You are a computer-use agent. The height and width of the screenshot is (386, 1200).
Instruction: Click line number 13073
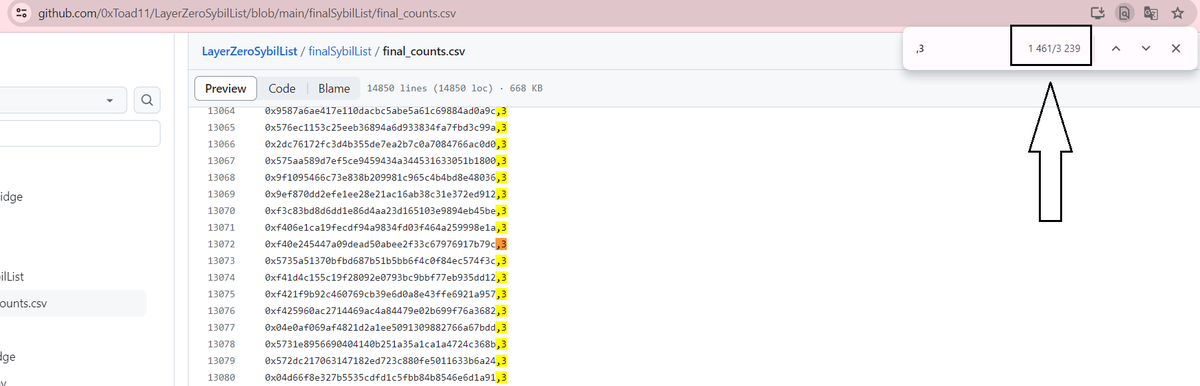(220, 260)
